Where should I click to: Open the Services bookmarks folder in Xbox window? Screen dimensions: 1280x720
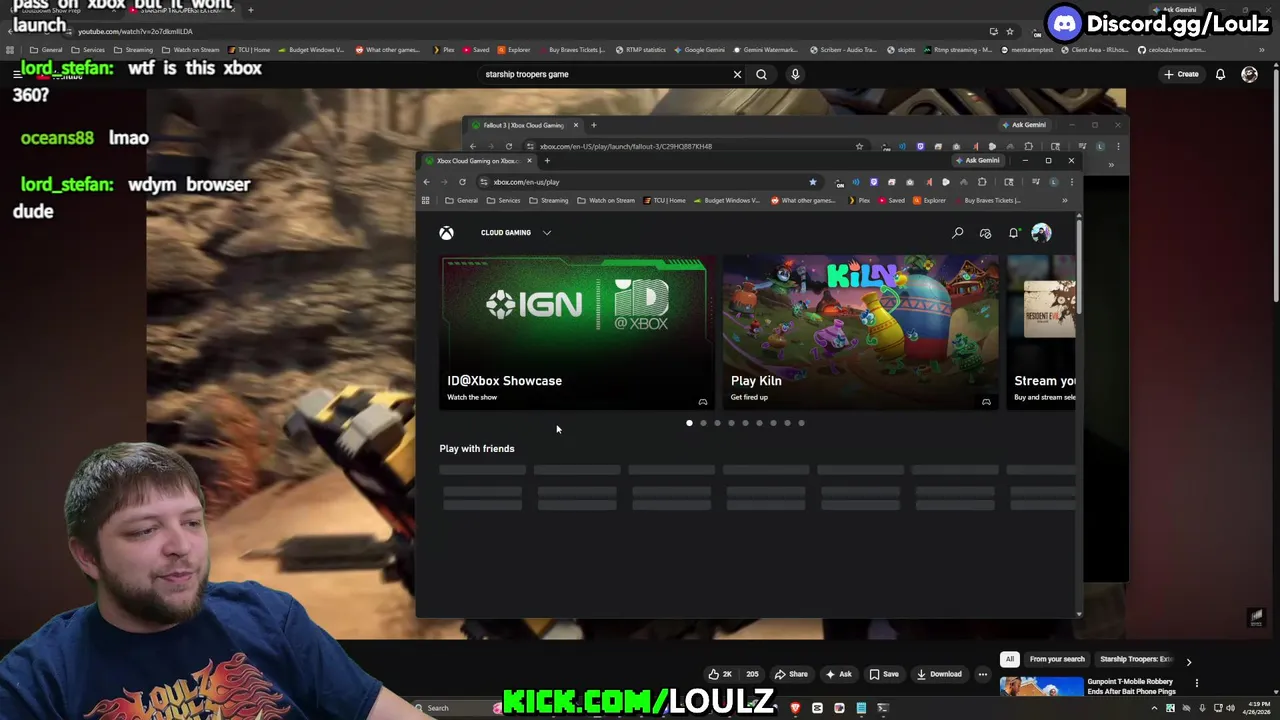tap(503, 200)
